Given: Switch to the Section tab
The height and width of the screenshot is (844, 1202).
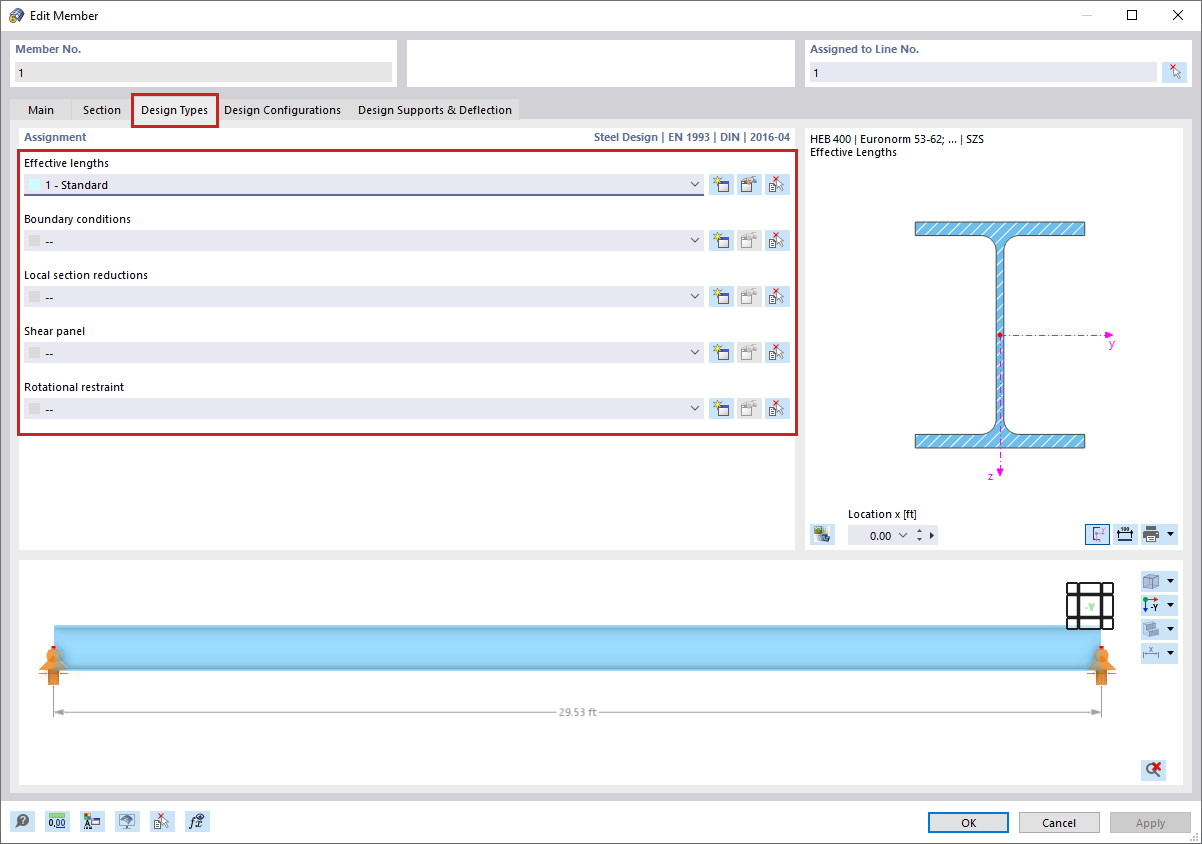Looking at the screenshot, I should point(100,110).
